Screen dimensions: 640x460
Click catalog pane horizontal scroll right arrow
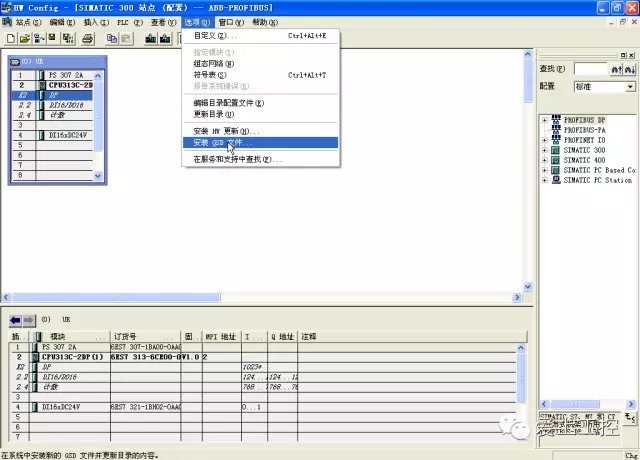(631, 404)
